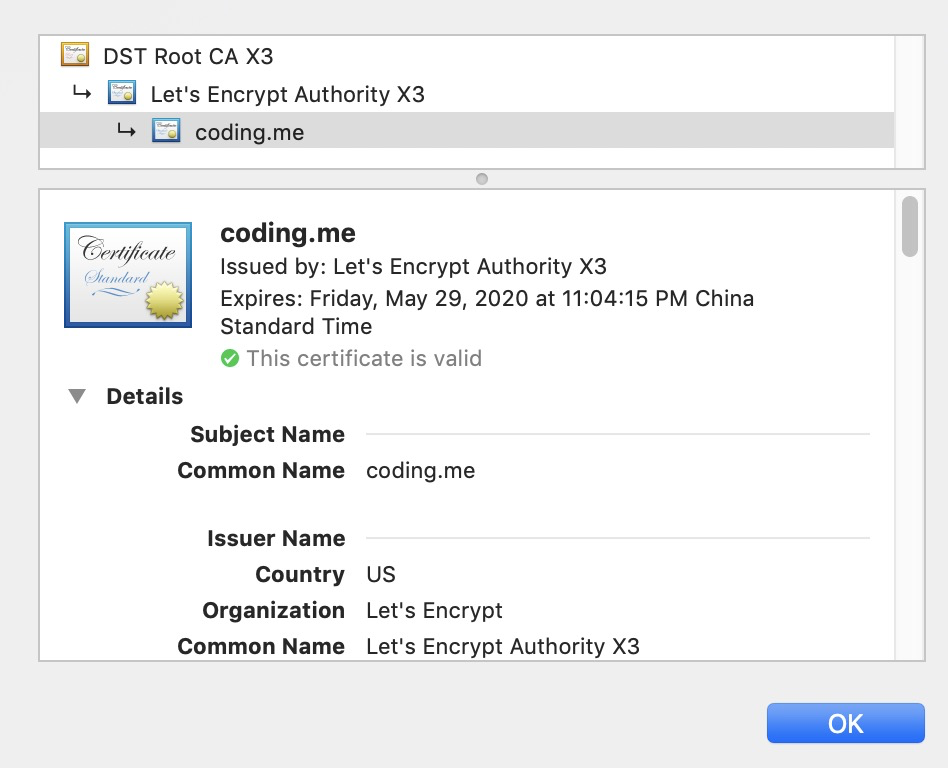Click the subject Common Name value coding.me

tap(420, 471)
